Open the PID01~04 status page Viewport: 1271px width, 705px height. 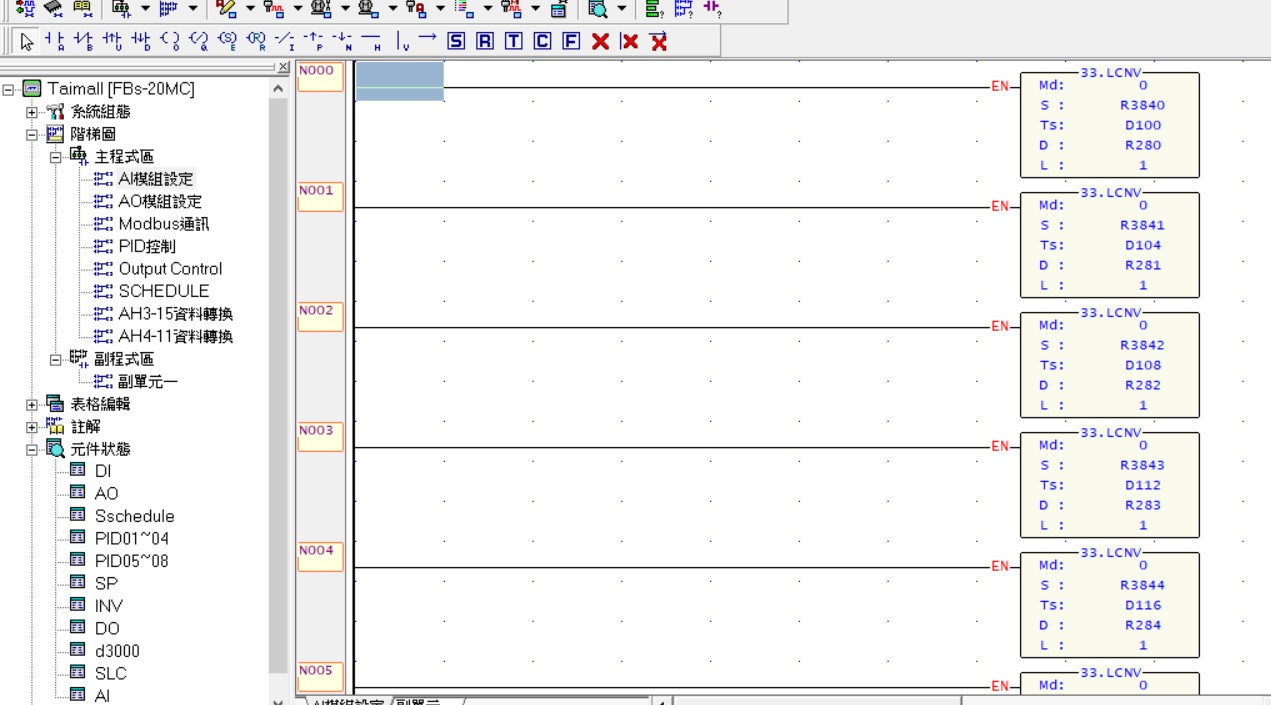point(131,539)
